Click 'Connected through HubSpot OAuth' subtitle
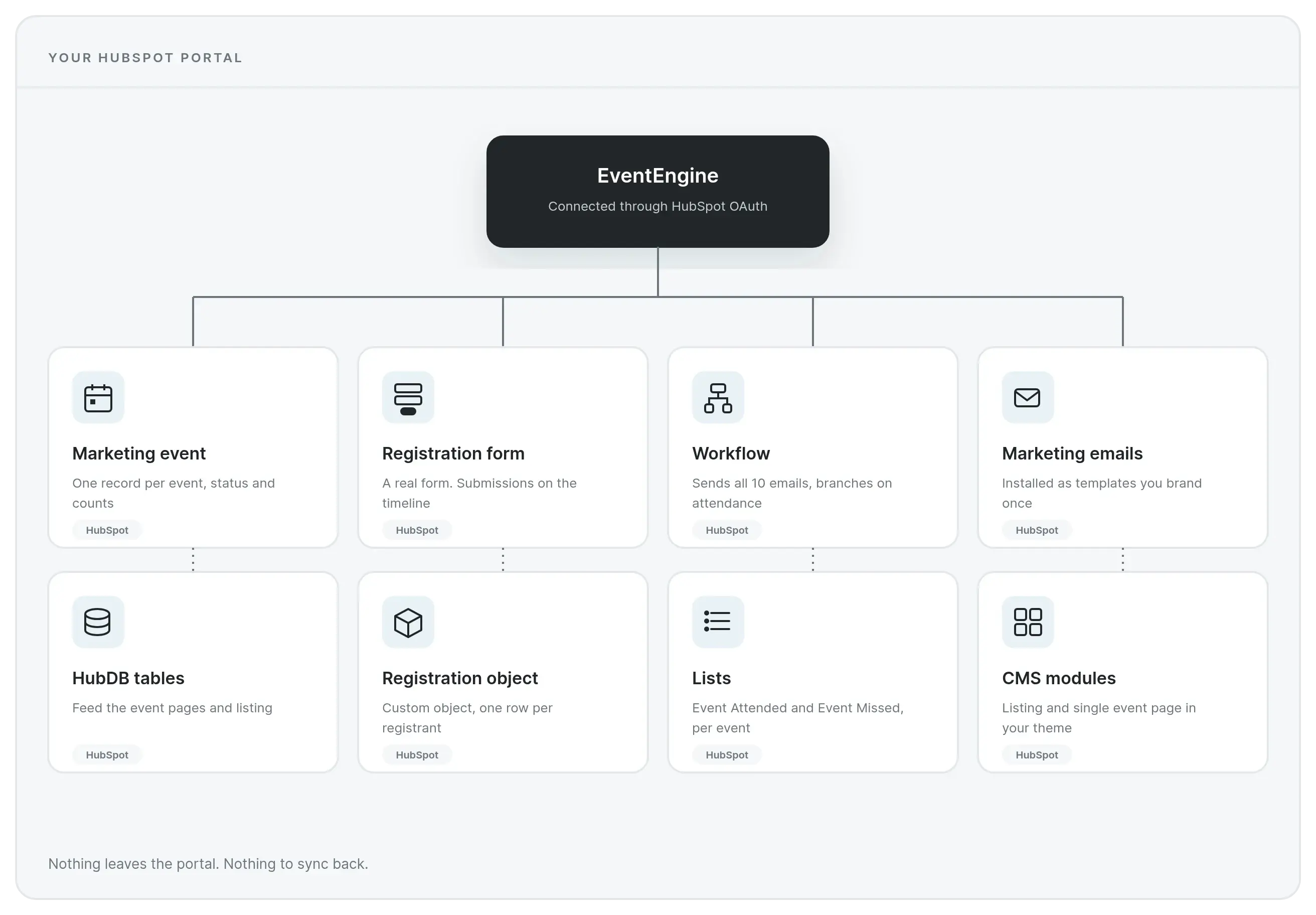Screen dimensions: 1316x915 657,206
